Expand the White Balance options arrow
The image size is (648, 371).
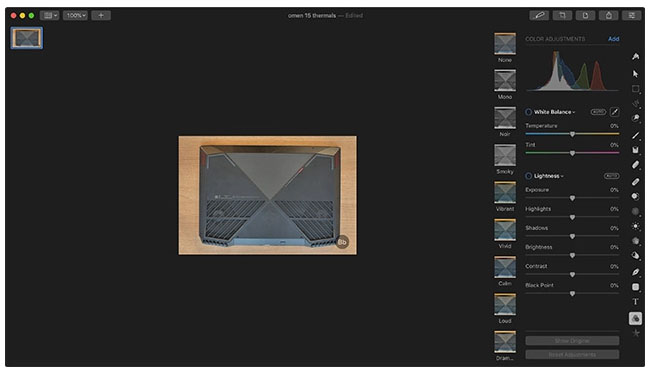pyautogui.click(x=574, y=112)
